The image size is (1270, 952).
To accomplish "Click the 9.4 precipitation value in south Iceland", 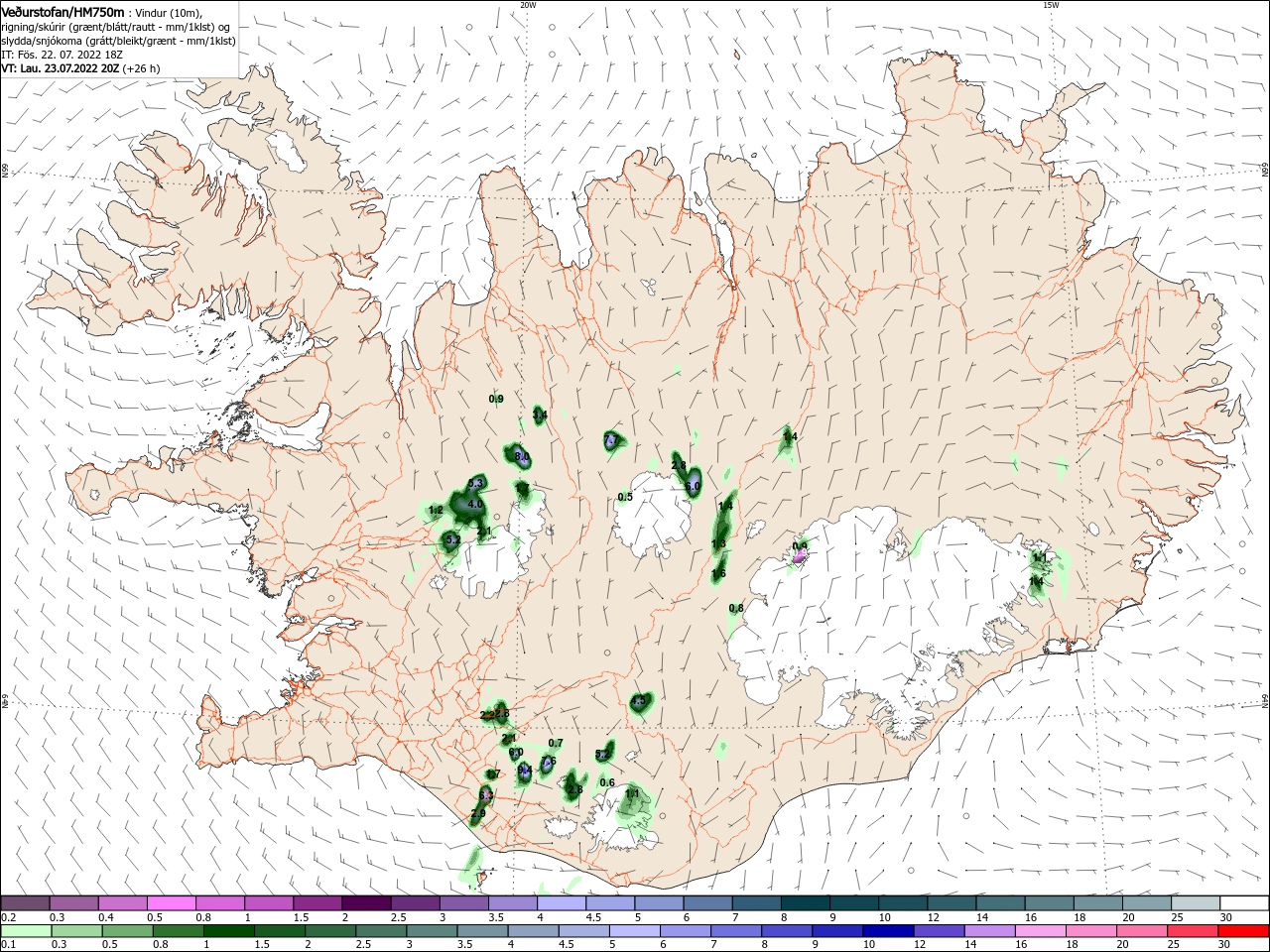I will 525,771.
